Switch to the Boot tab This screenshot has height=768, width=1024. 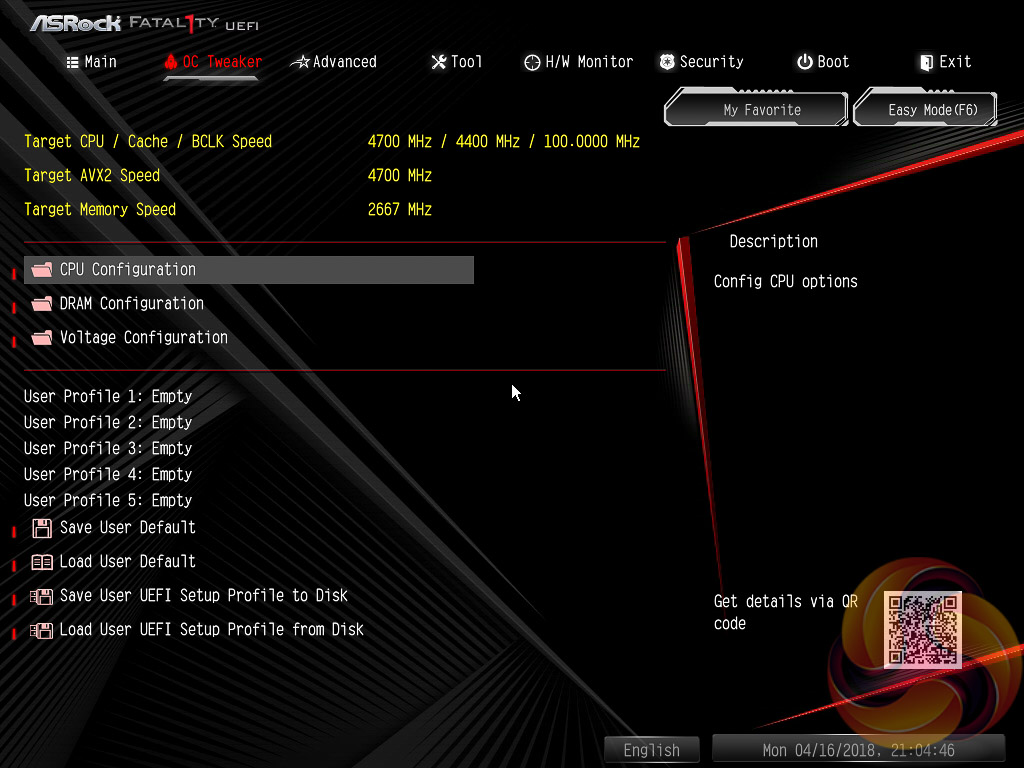point(823,62)
